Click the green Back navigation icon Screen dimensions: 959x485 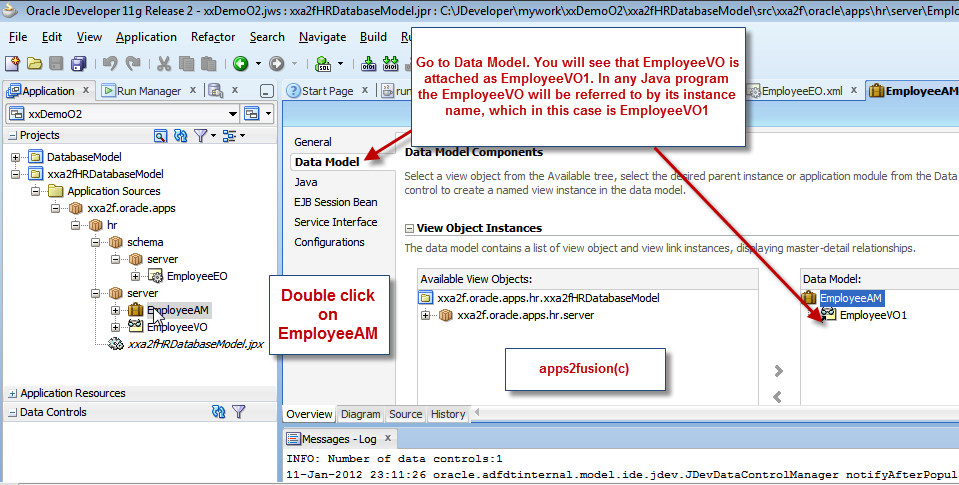coord(240,63)
